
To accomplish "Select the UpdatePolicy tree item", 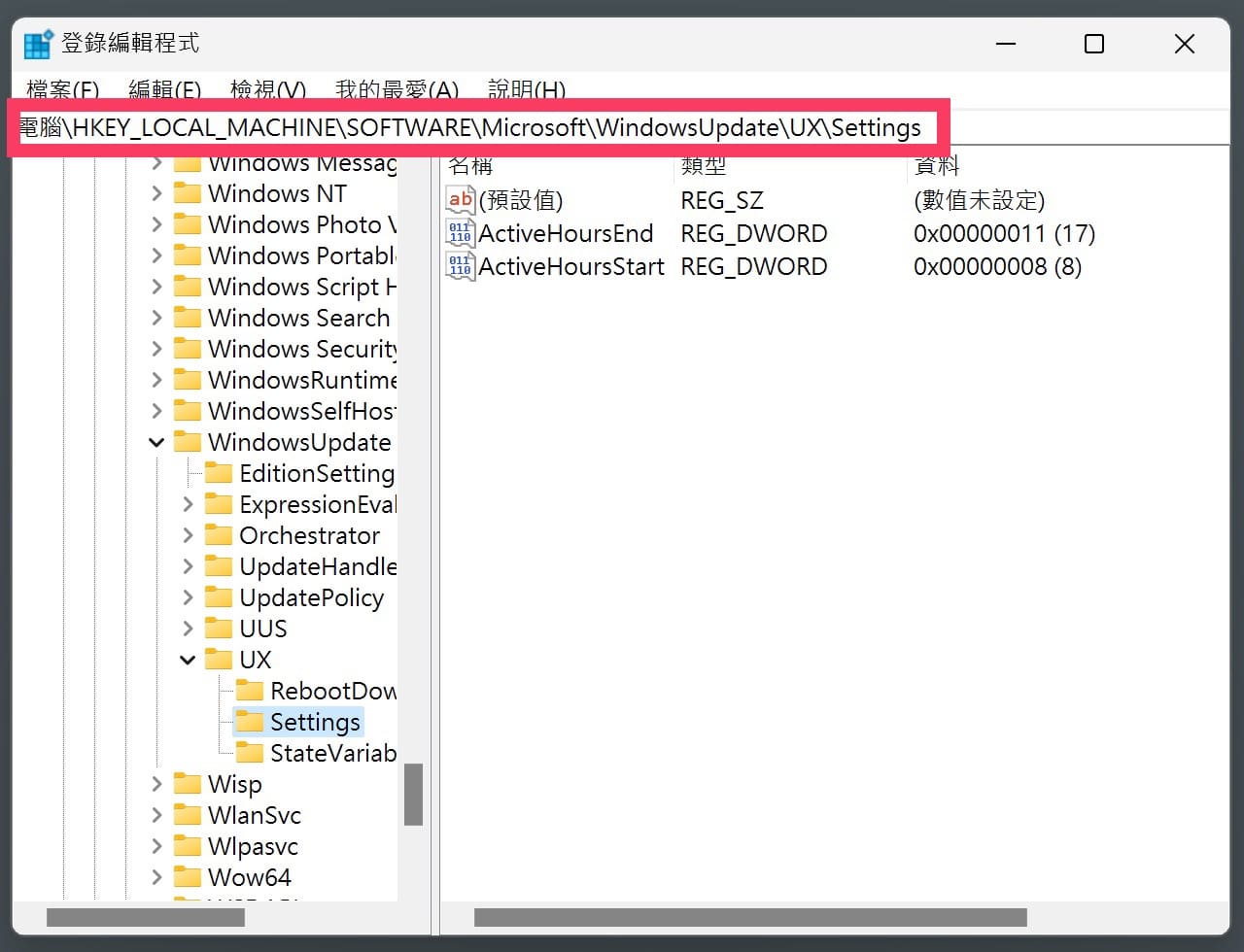I will click(x=311, y=597).
